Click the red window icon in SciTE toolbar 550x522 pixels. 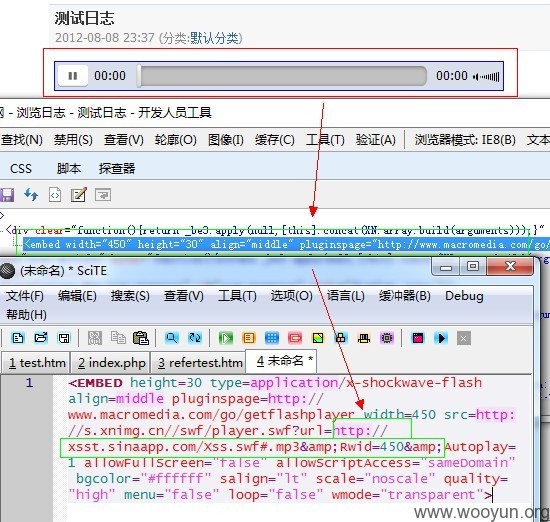pyautogui.click(x=418, y=338)
